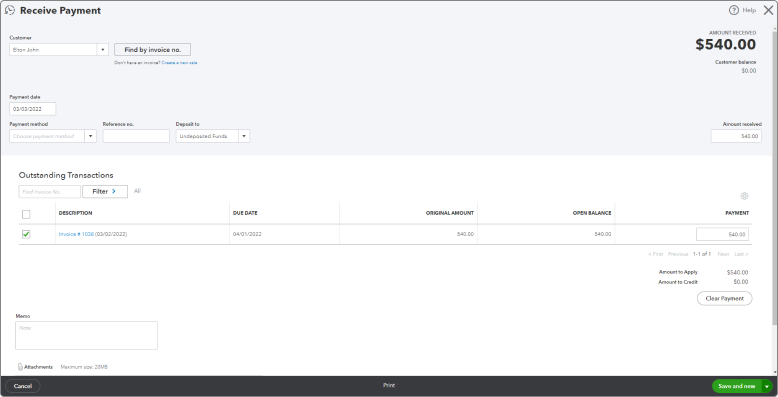This screenshot has width=778, height=397.
Task: Open the Payment method dropdown
Action: (x=90, y=136)
